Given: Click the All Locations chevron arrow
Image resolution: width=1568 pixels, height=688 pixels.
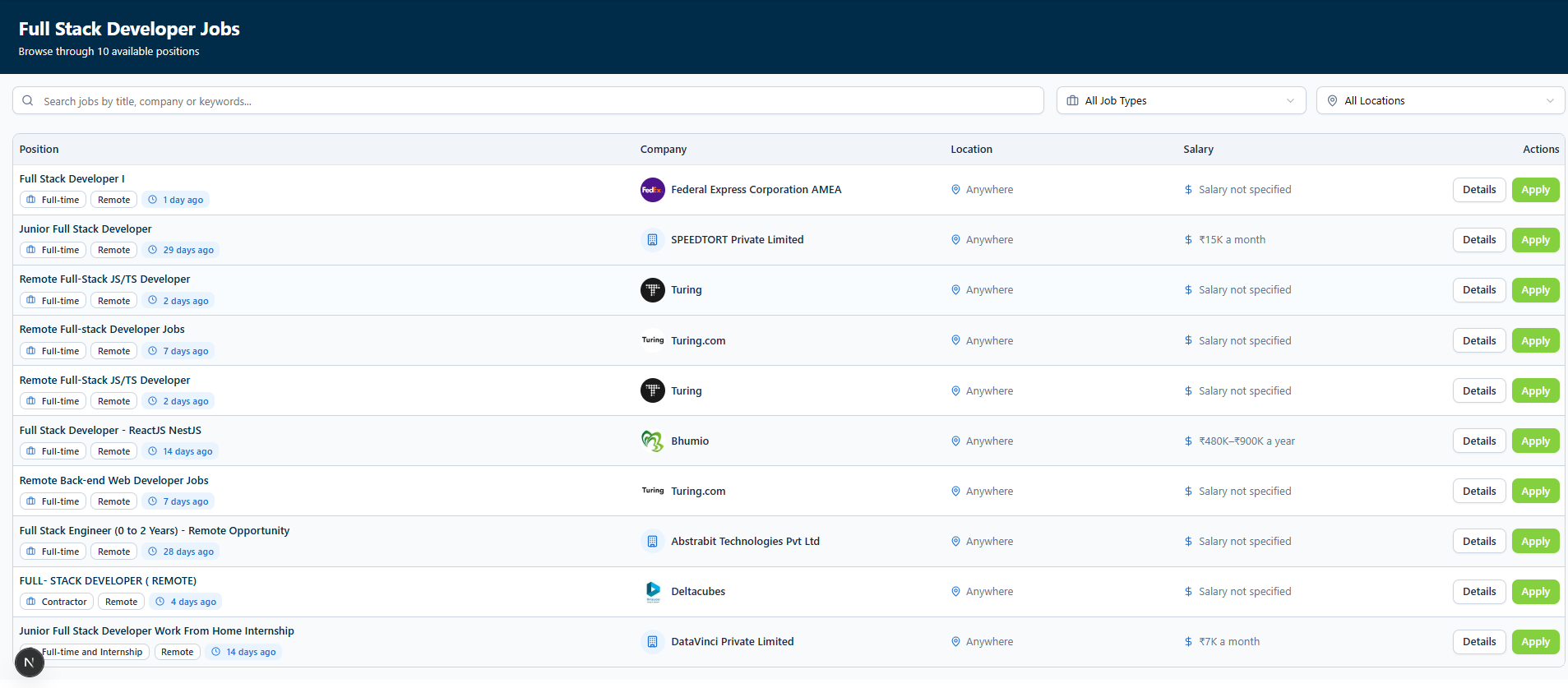Looking at the screenshot, I should tap(1550, 101).
